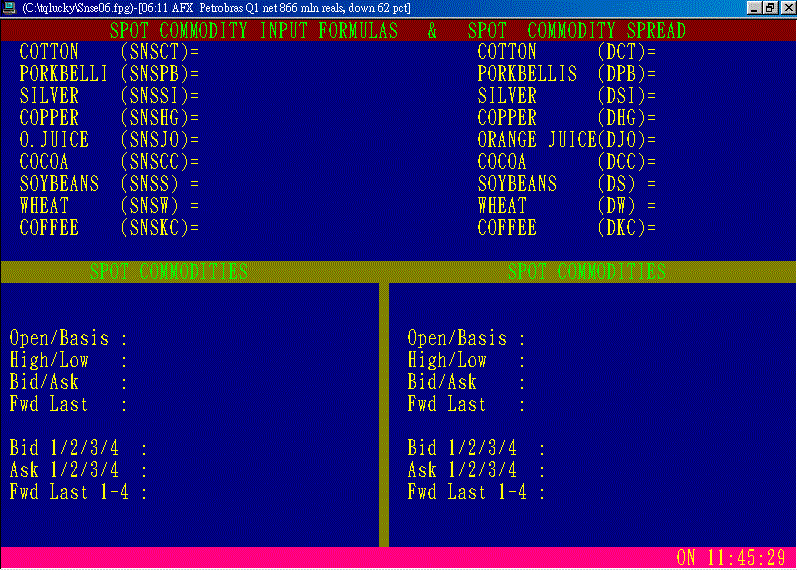Select the COPPER (SNSHG)= formula row
This screenshot has width=797, height=570.
tap(109, 117)
